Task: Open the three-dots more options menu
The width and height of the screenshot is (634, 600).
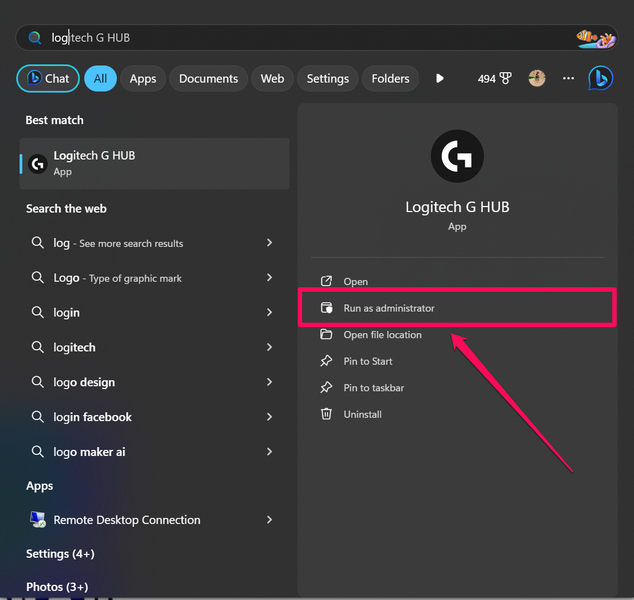Action: 568,78
